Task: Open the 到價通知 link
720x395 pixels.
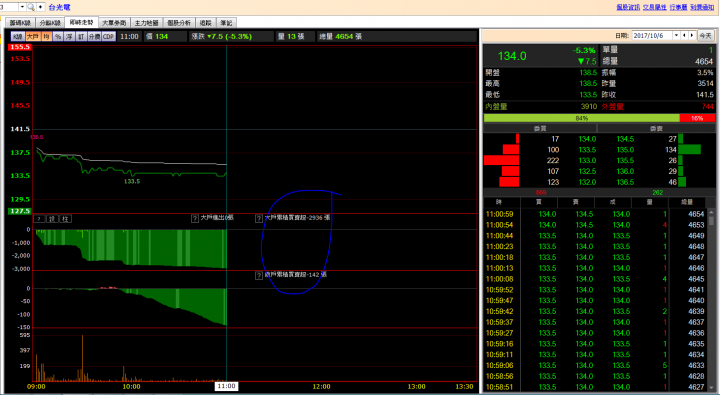Action: (702, 7)
